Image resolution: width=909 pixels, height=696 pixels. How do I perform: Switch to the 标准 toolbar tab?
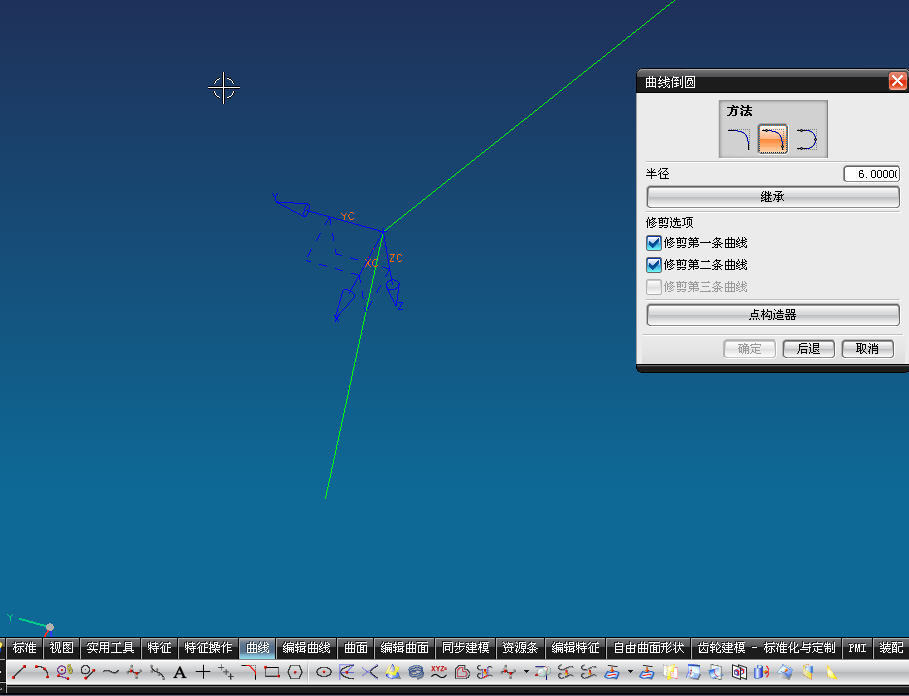tap(24, 647)
